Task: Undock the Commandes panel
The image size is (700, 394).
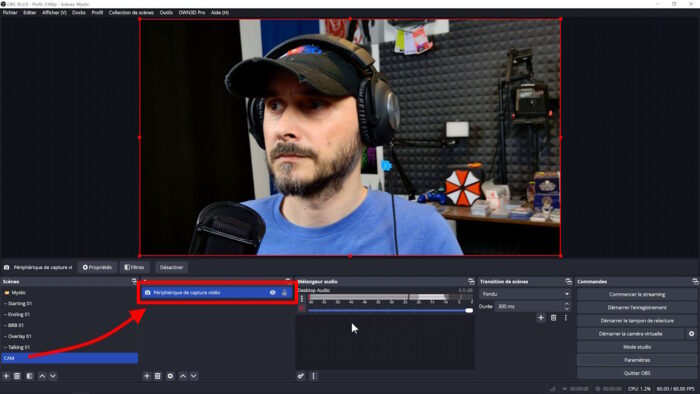Action: coord(695,282)
